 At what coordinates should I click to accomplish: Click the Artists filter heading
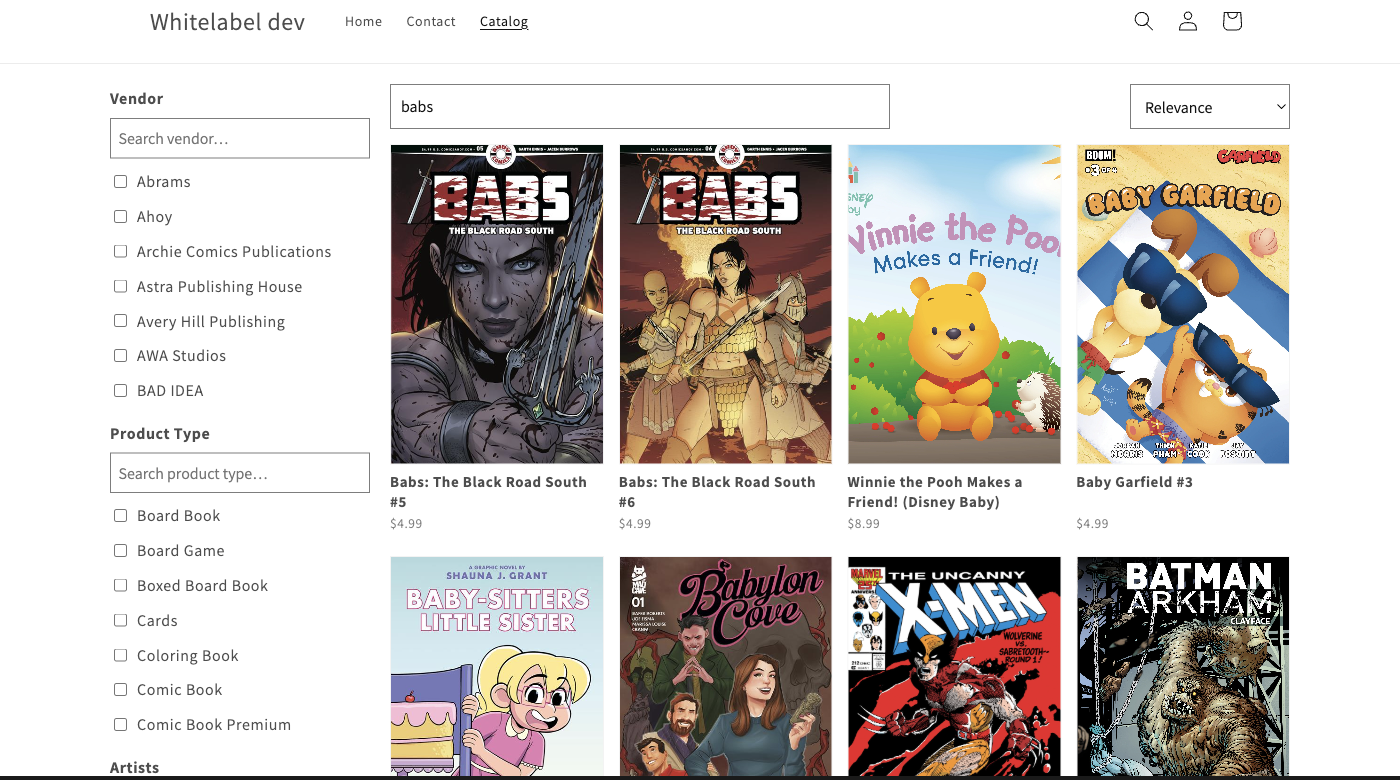[134, 768]
